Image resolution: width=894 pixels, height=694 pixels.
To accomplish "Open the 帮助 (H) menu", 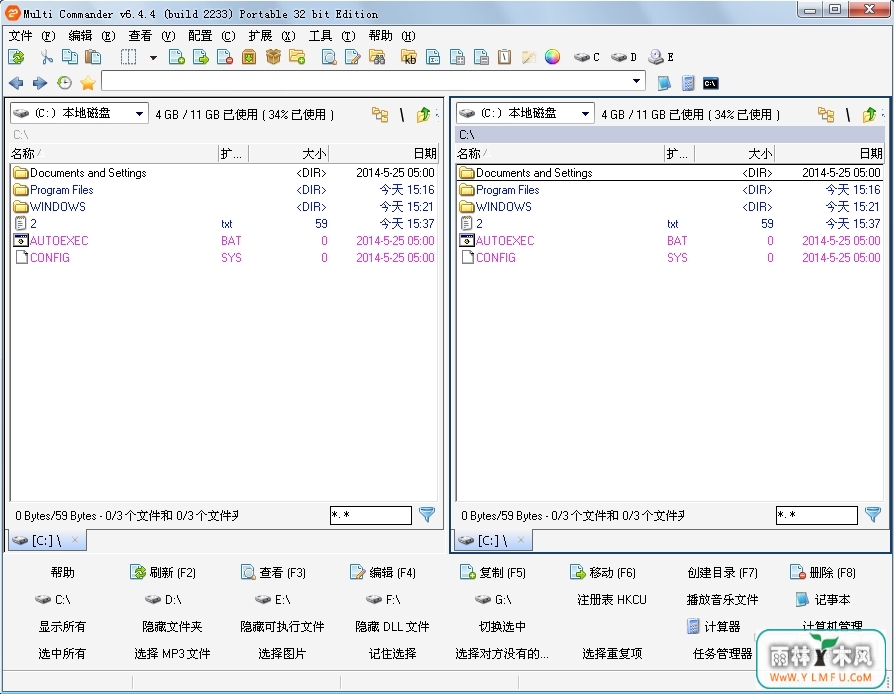I will click(x=392, y=36).
